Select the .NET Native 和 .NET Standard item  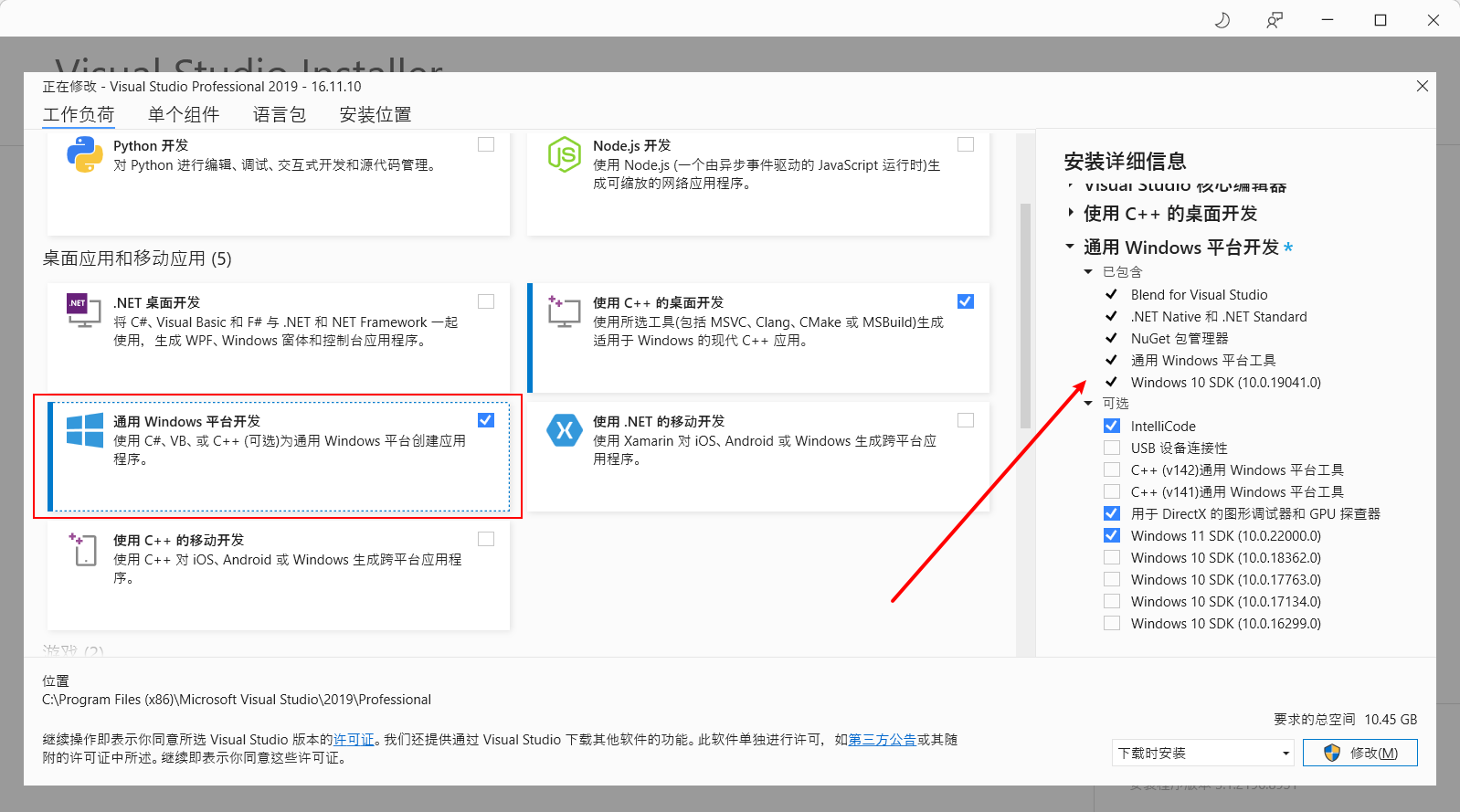coord(1219,316)
